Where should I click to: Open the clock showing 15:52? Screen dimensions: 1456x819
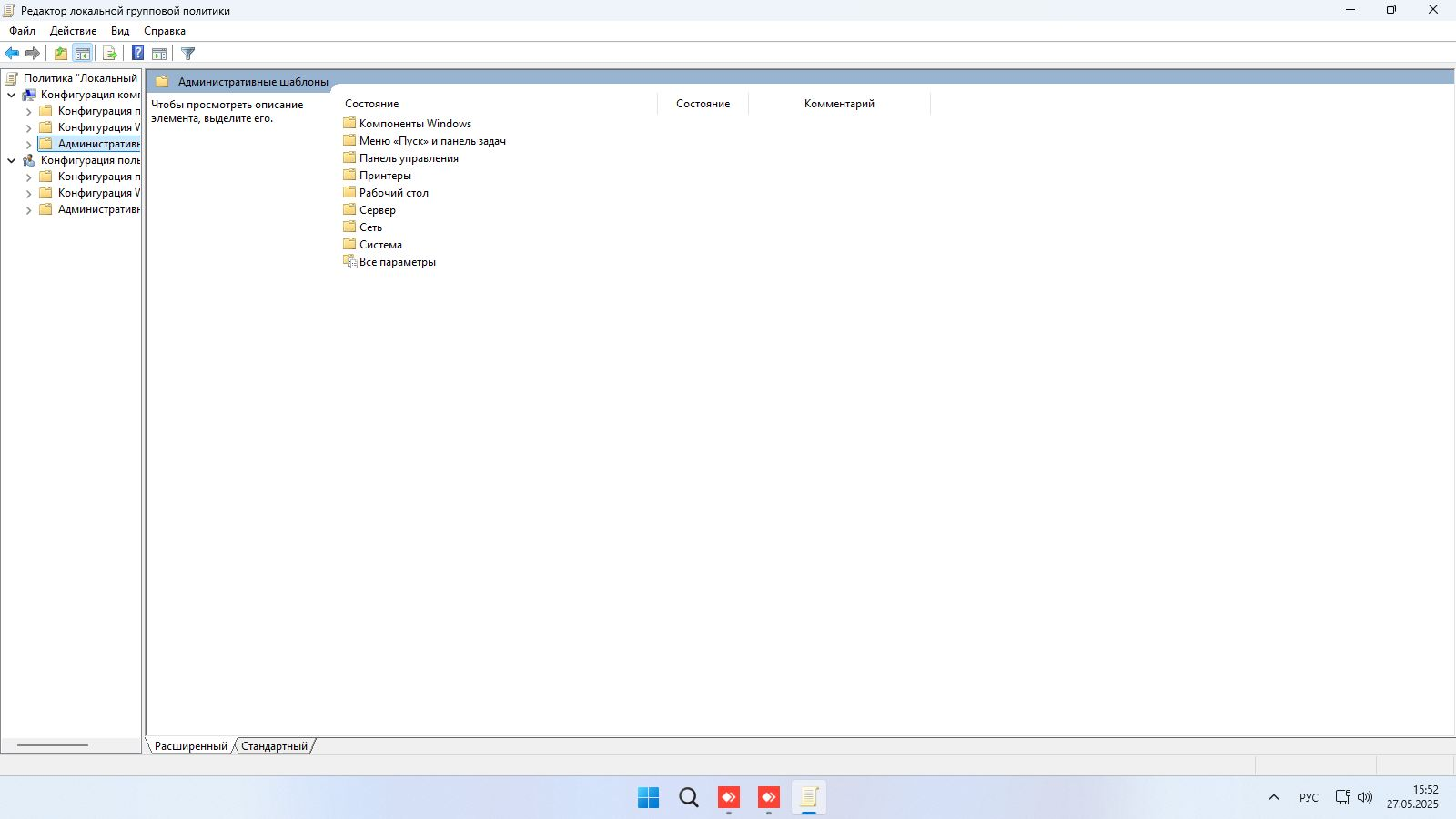coord(1412,797)
